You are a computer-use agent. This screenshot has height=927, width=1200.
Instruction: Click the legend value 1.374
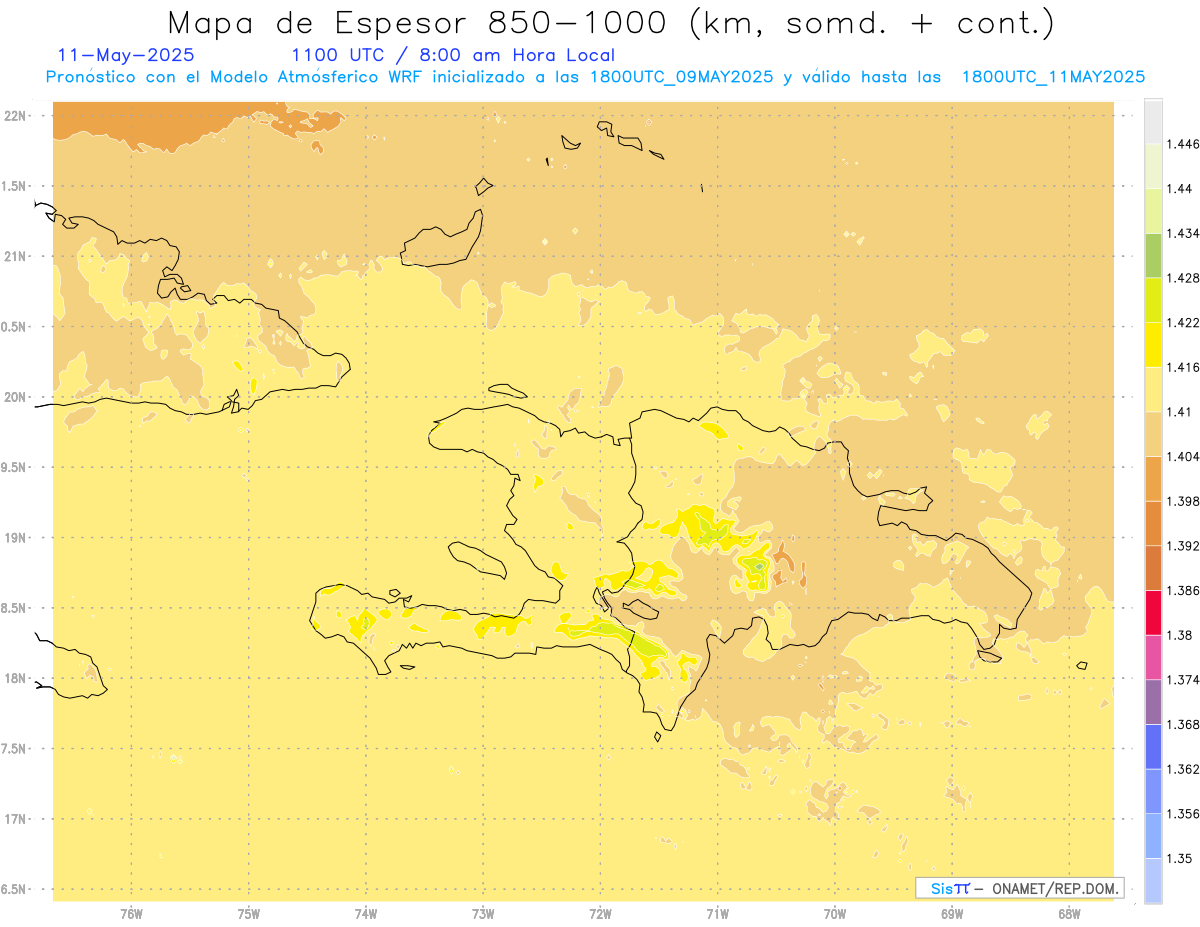click(1183, 680)
